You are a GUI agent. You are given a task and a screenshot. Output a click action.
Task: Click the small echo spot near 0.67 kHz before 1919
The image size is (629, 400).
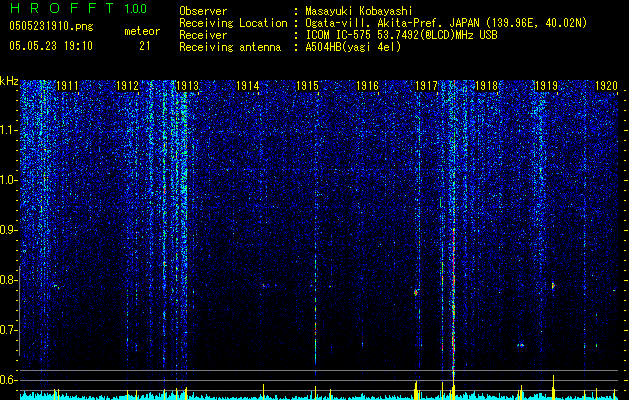click(520, 345)
